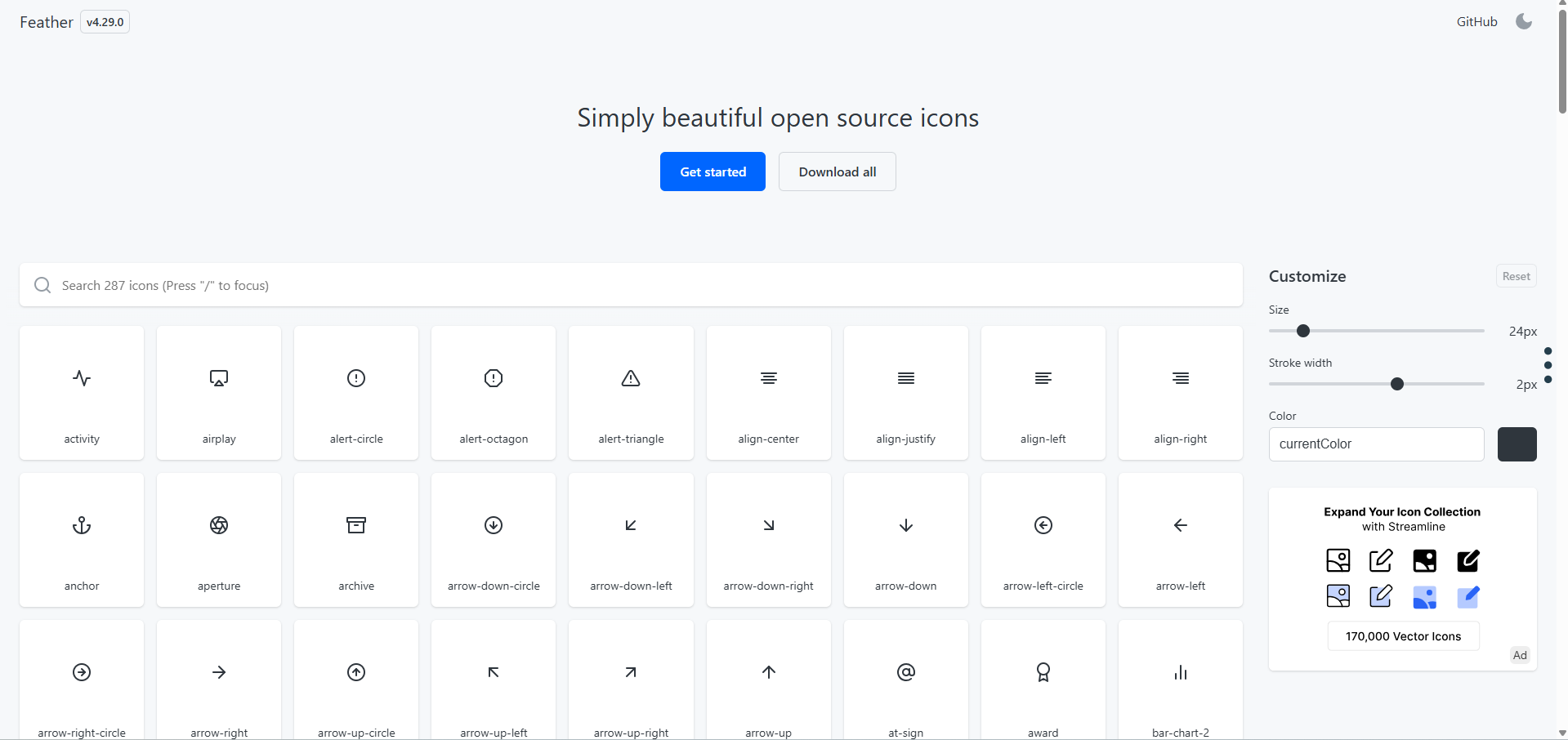The width and height of the screenshot is (1568, 740).
Task: Click the Customize heading
Action: point(1307,276)
